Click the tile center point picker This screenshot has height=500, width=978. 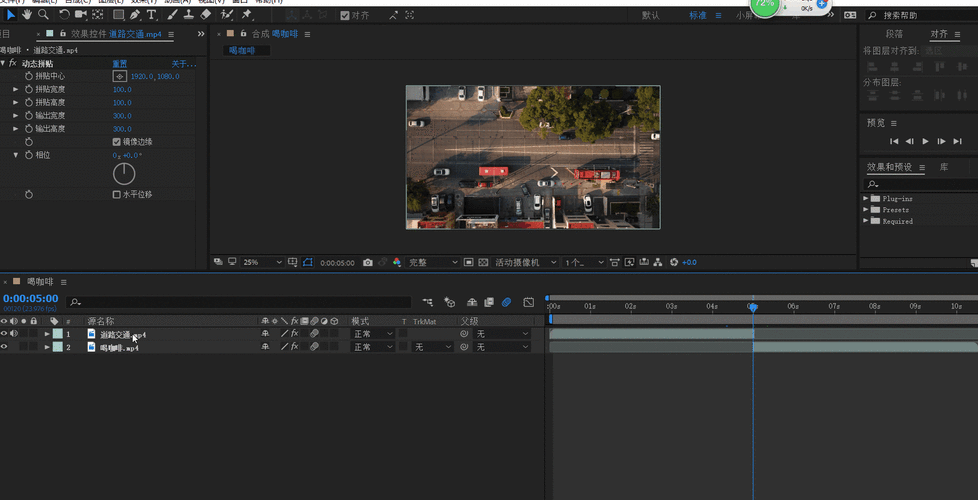(119, 76)
